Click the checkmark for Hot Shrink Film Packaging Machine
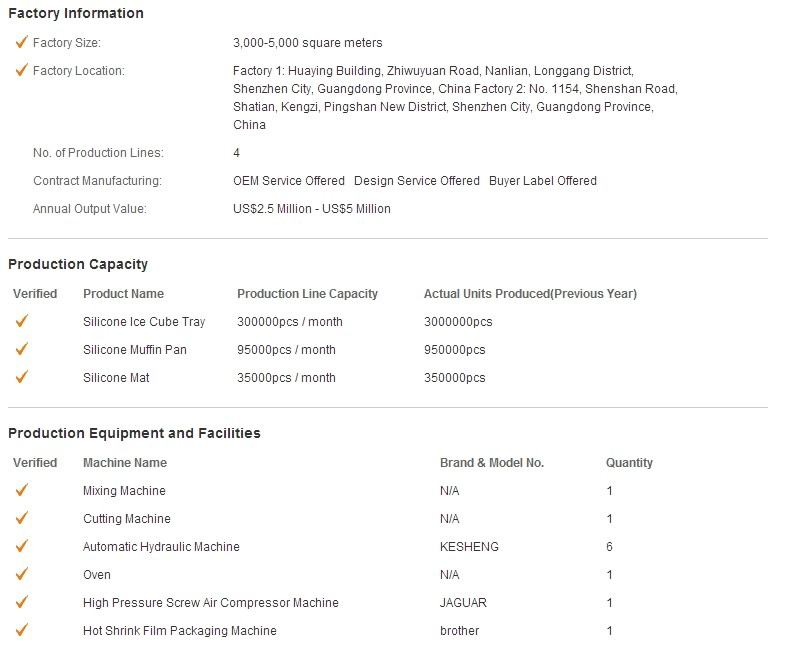 tap(22, 630)
